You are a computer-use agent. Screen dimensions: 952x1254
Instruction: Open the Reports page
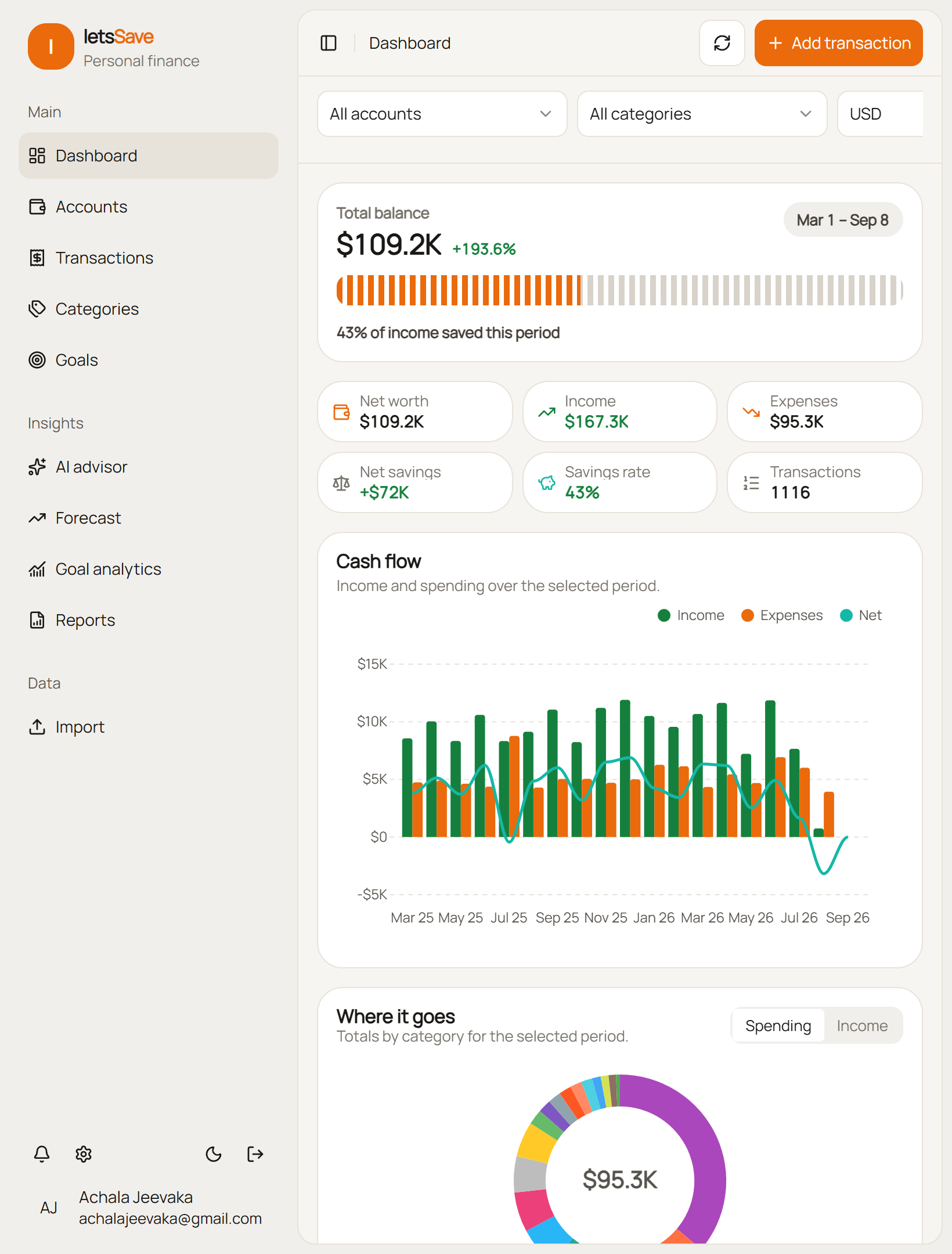[149, 620]
